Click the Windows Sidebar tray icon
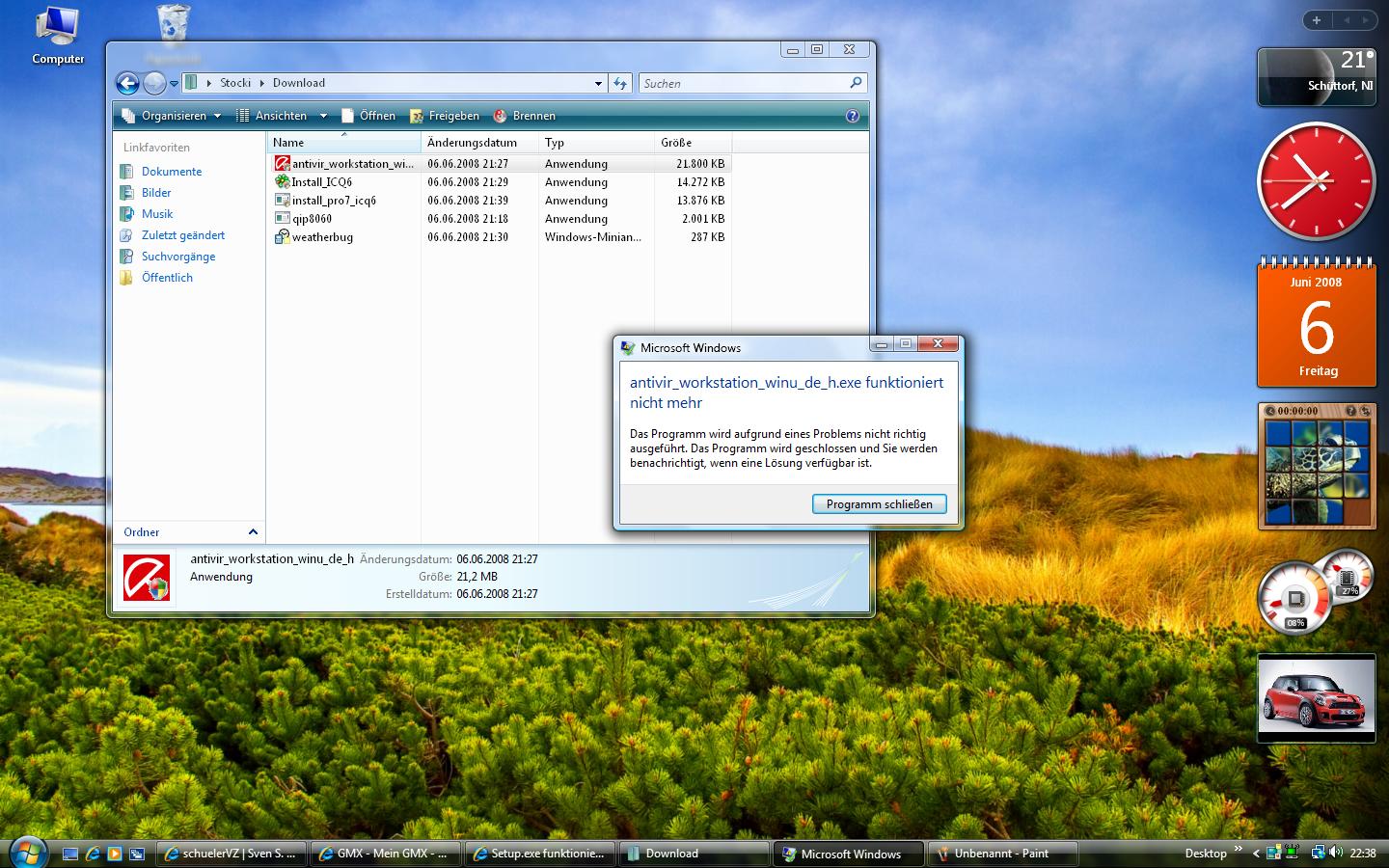This screenshot has height=868, width=1389. (x=1274, y=853)
